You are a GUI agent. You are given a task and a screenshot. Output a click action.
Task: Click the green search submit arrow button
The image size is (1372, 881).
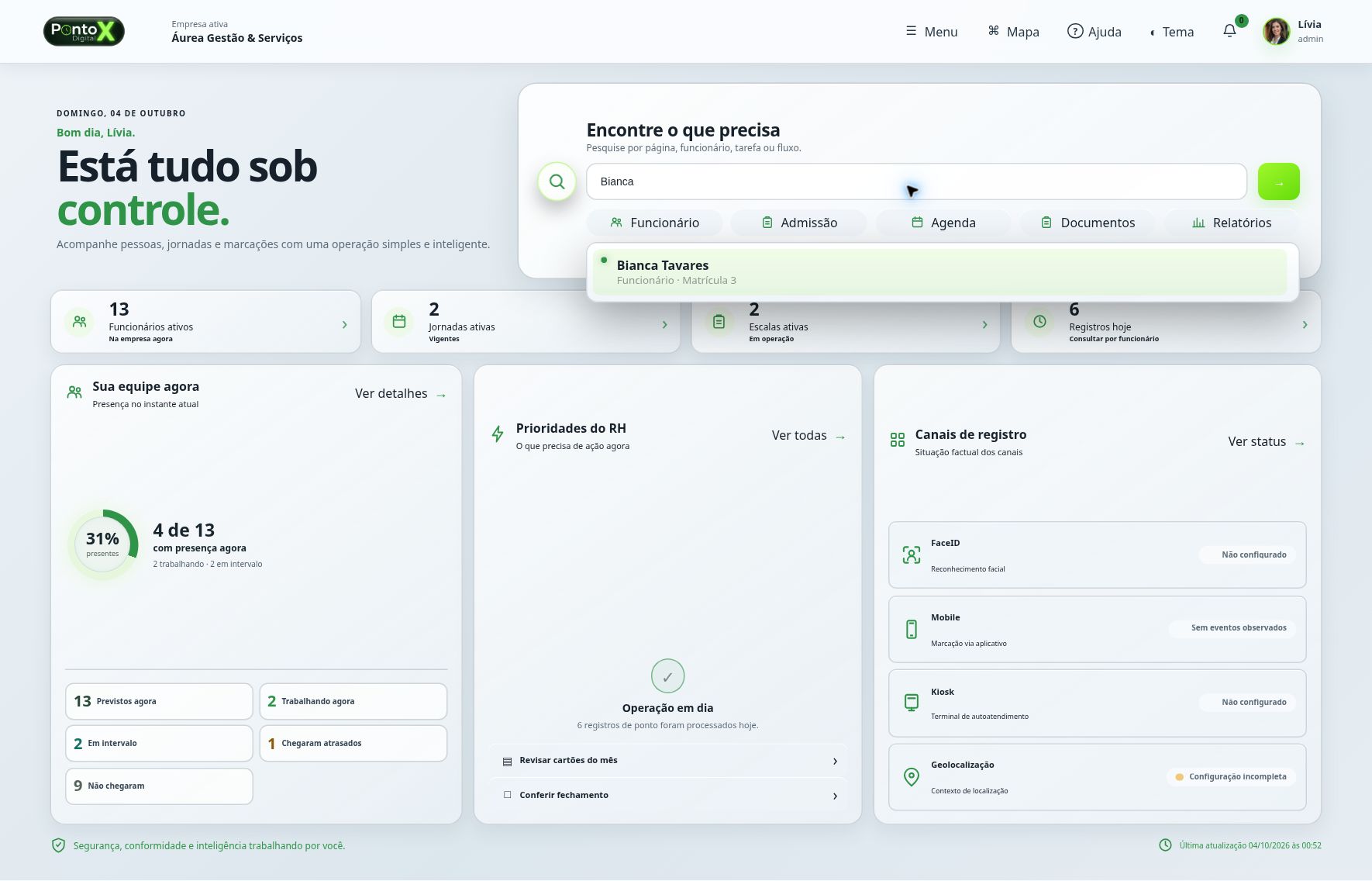tap(1278, 181)
